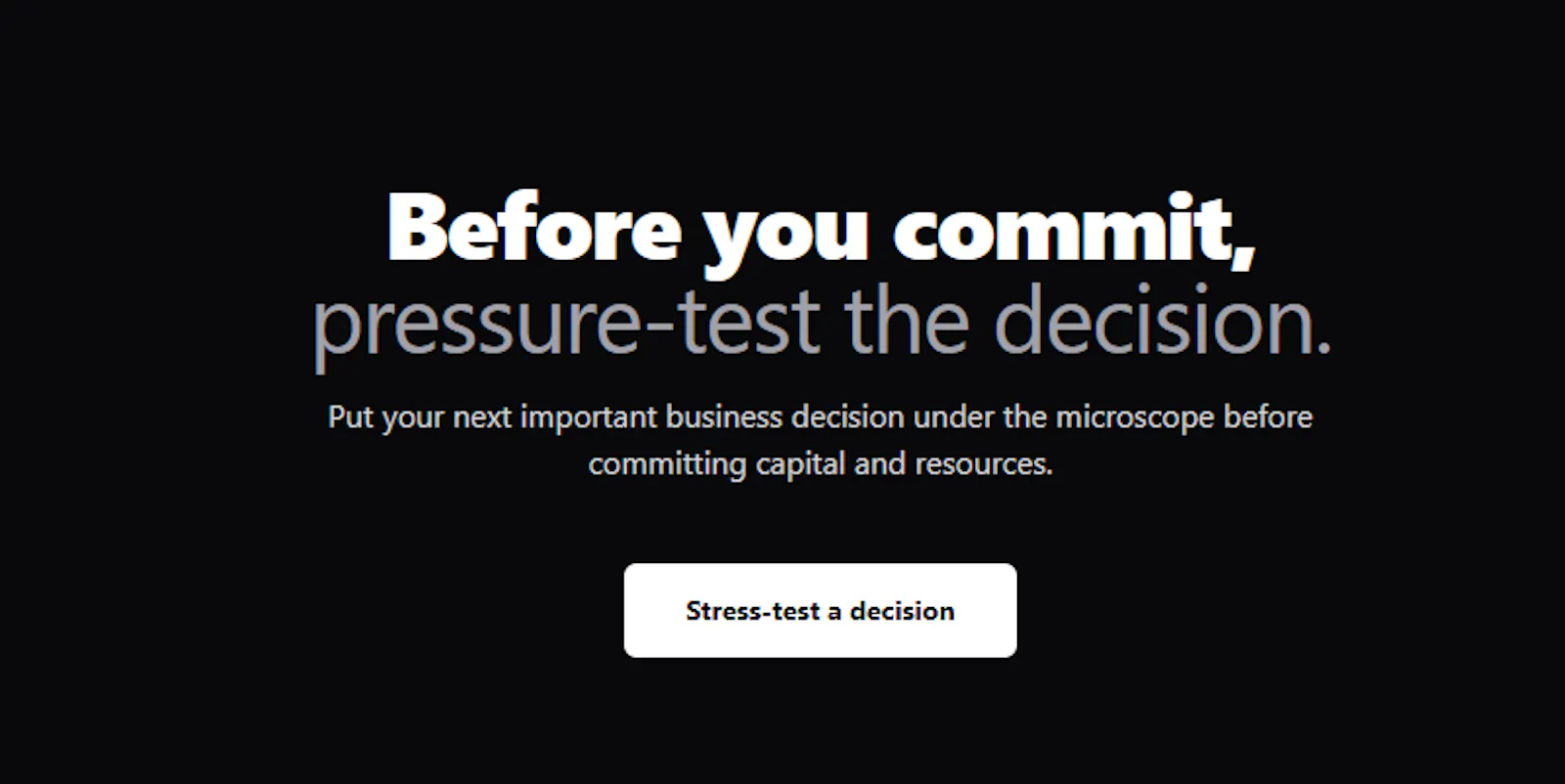Click the word 'decision' on the white button
Screen dimensions: 1565x784
[902, 611]
